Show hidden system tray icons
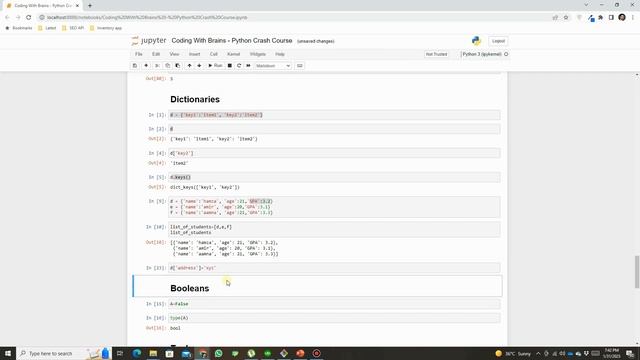 tap(538, 353)
